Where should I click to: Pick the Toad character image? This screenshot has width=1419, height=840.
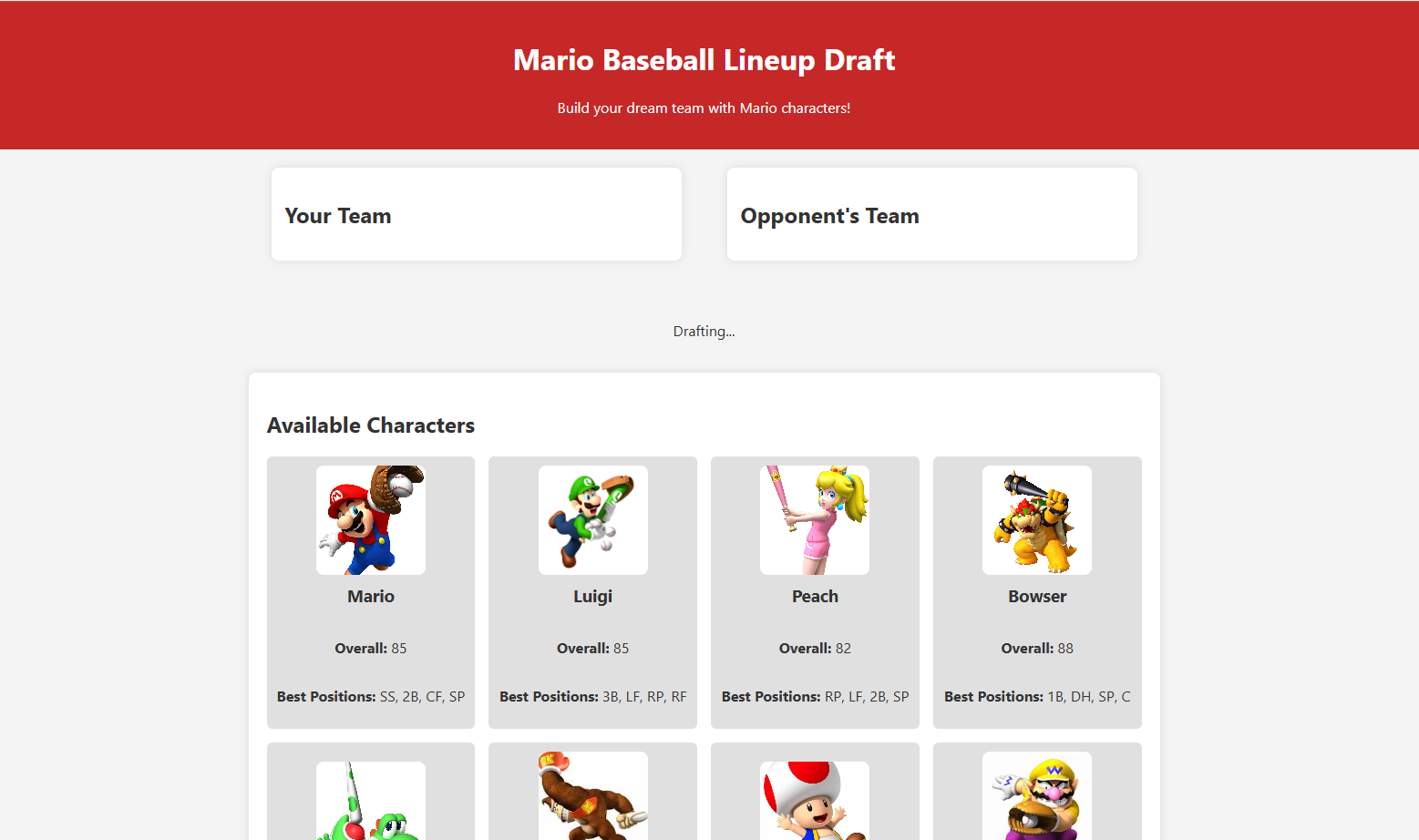[x=815, y=802]
